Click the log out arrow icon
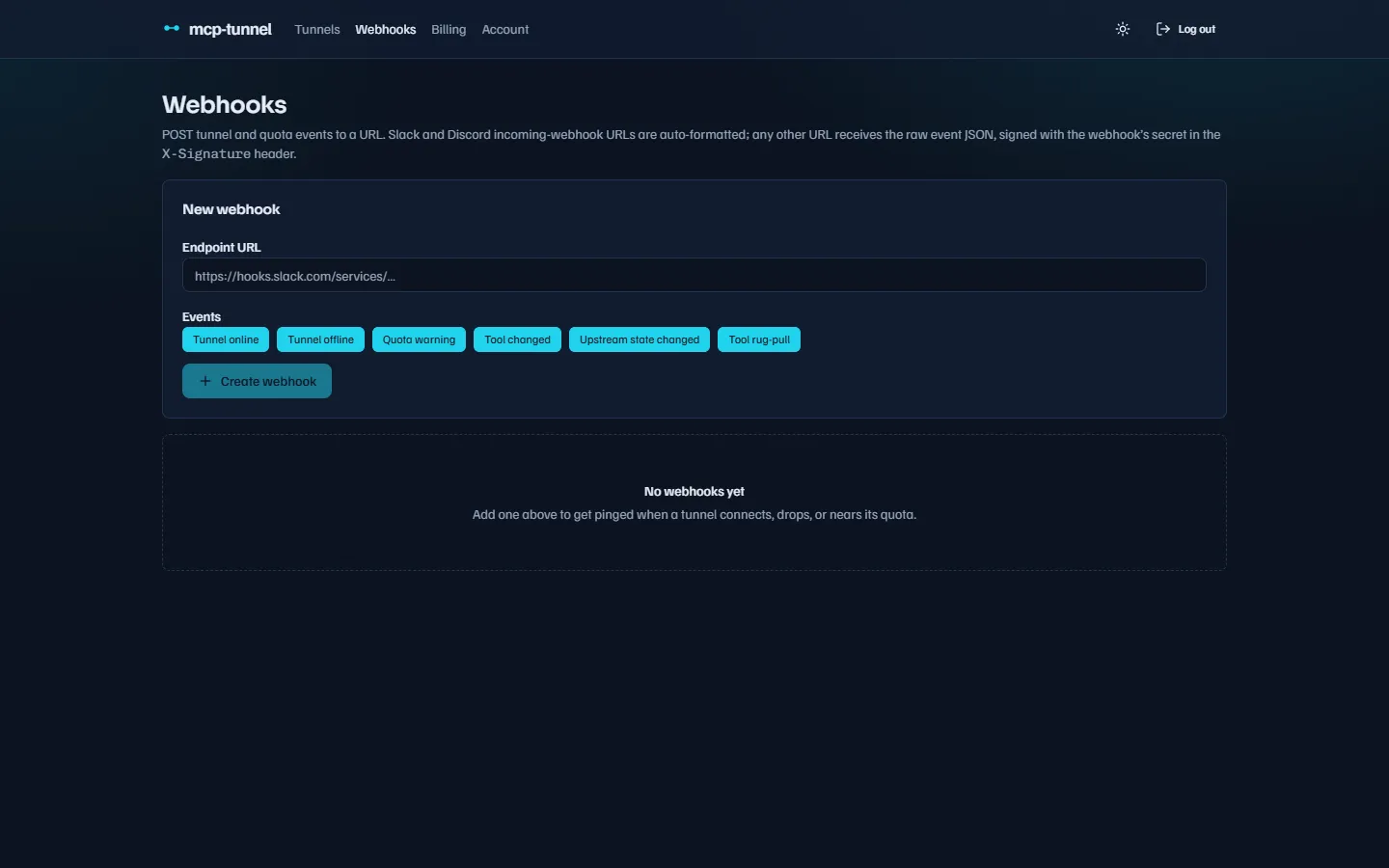 1163,29
